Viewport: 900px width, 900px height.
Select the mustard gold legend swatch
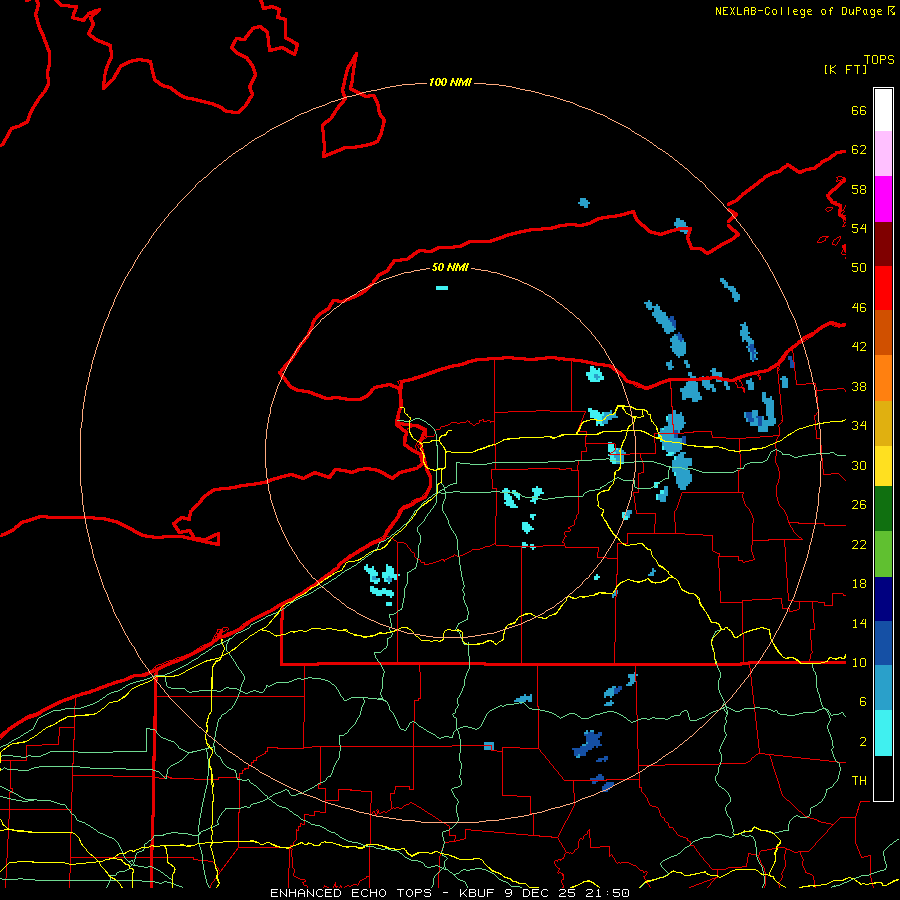pos(883,423)
